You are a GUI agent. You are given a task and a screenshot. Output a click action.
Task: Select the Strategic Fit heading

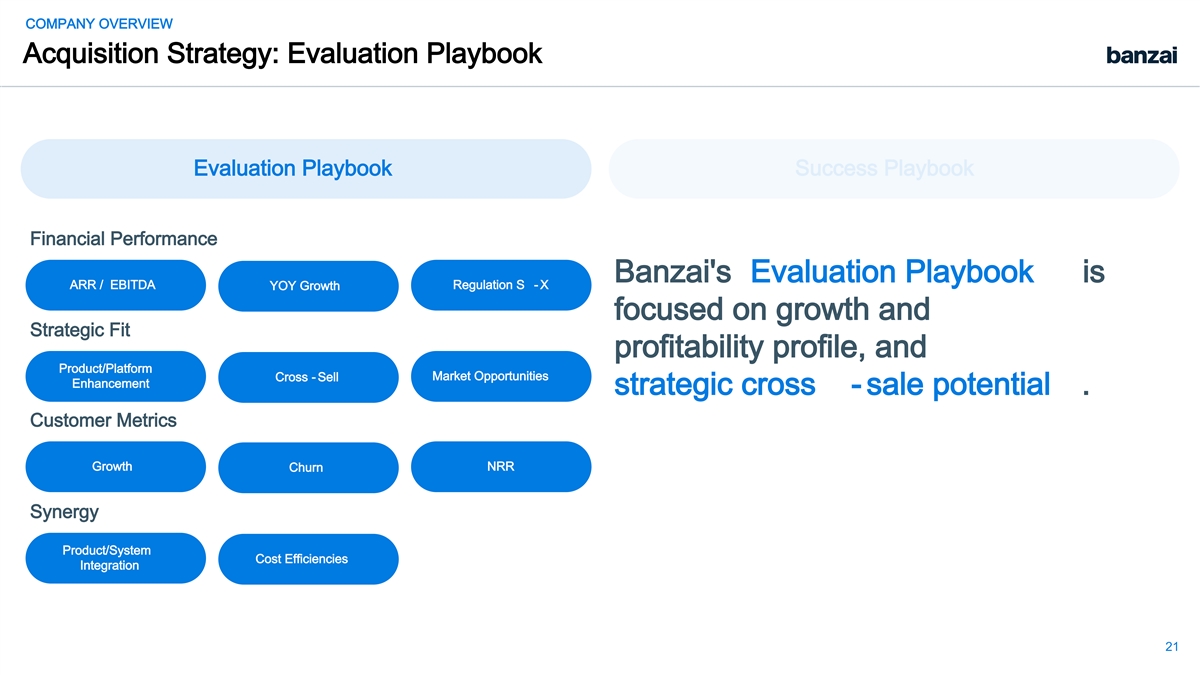click(80, 330)
